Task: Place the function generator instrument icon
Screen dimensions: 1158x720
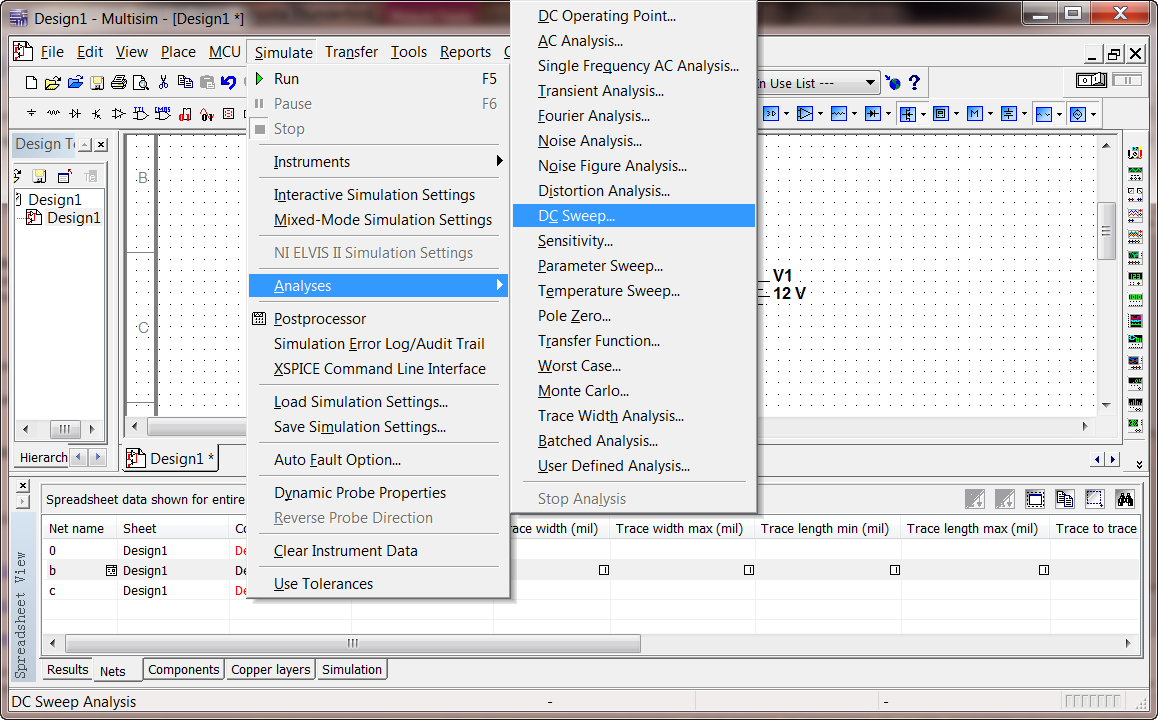Action: tap(1135, 174)
